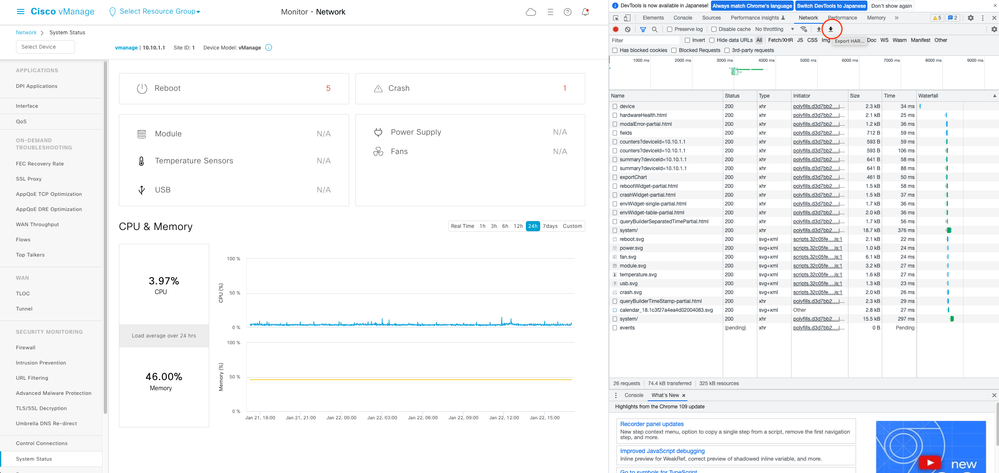Click the Export HAR download icon
Image resolution: width=999 pixels, height=473 pixels.
[x=831, y=29]
